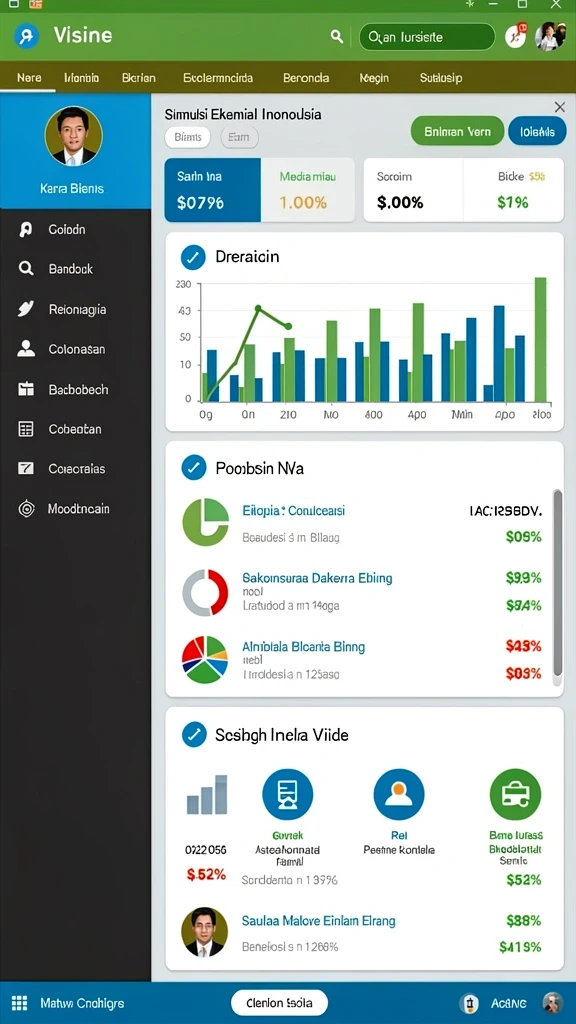Click the green briefcase Bame lurass icon
The width and height of the screenshot is (576, 1024).
515,794
